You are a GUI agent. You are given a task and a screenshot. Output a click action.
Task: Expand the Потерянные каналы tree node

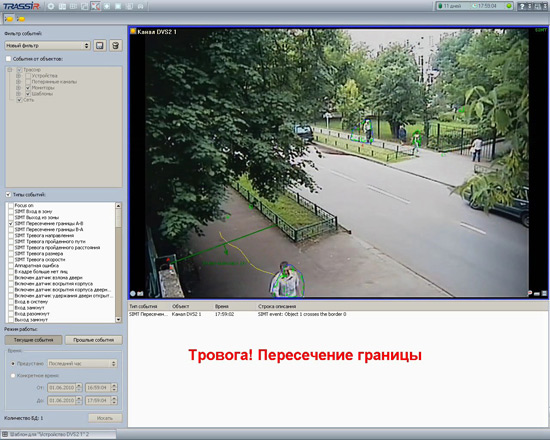click(x=19, y=82)
